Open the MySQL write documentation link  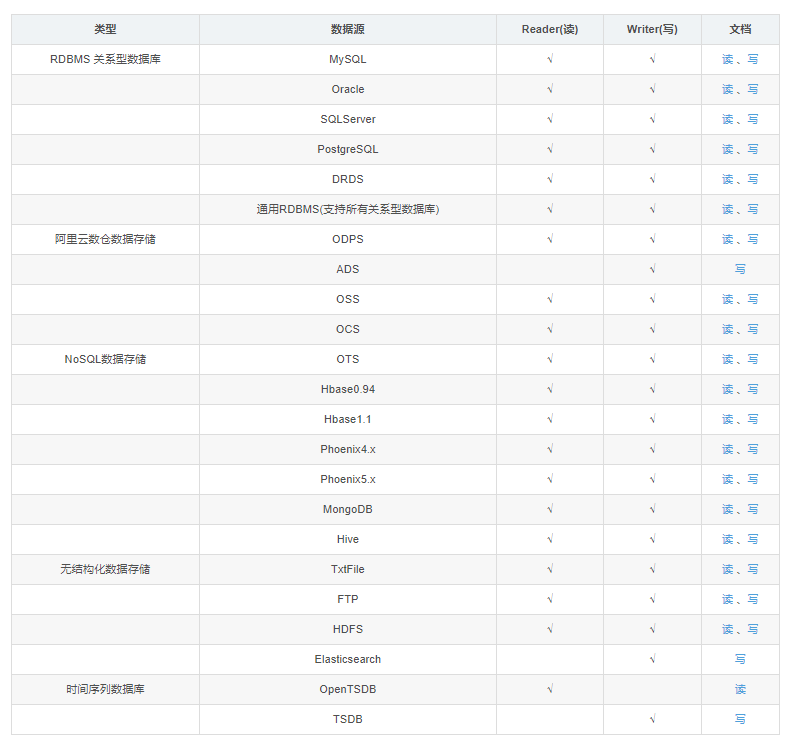(753, 59)
